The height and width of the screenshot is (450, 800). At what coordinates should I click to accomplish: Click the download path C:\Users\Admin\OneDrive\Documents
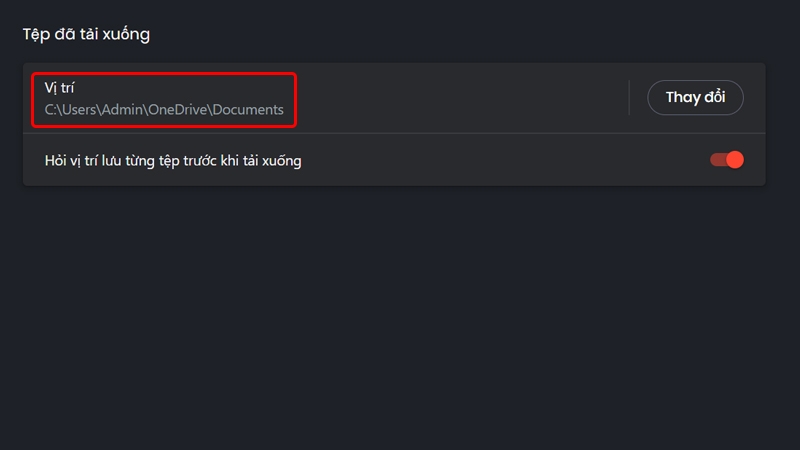[x=164, y=110]
